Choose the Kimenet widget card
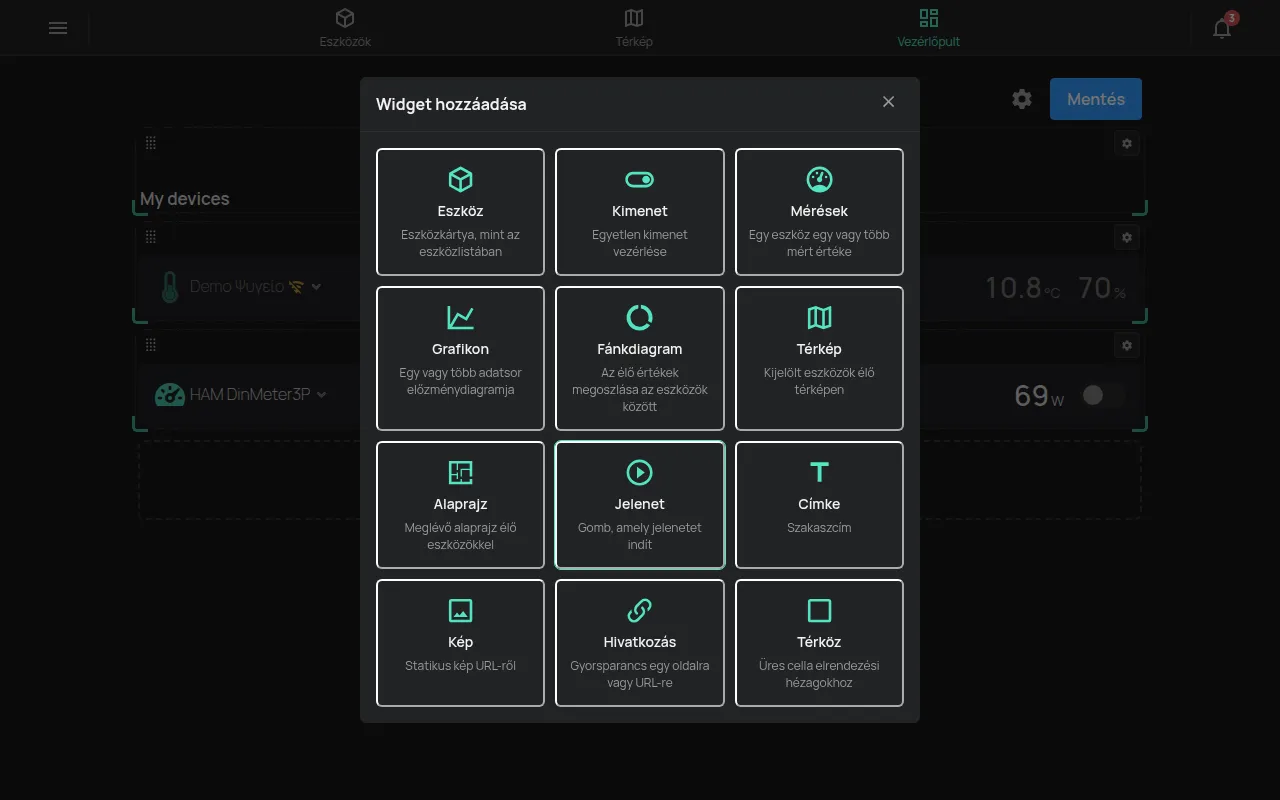Image resolution: width=1280 pixels, height=800 pixels. pyautogui.click(x=640, y=212)
